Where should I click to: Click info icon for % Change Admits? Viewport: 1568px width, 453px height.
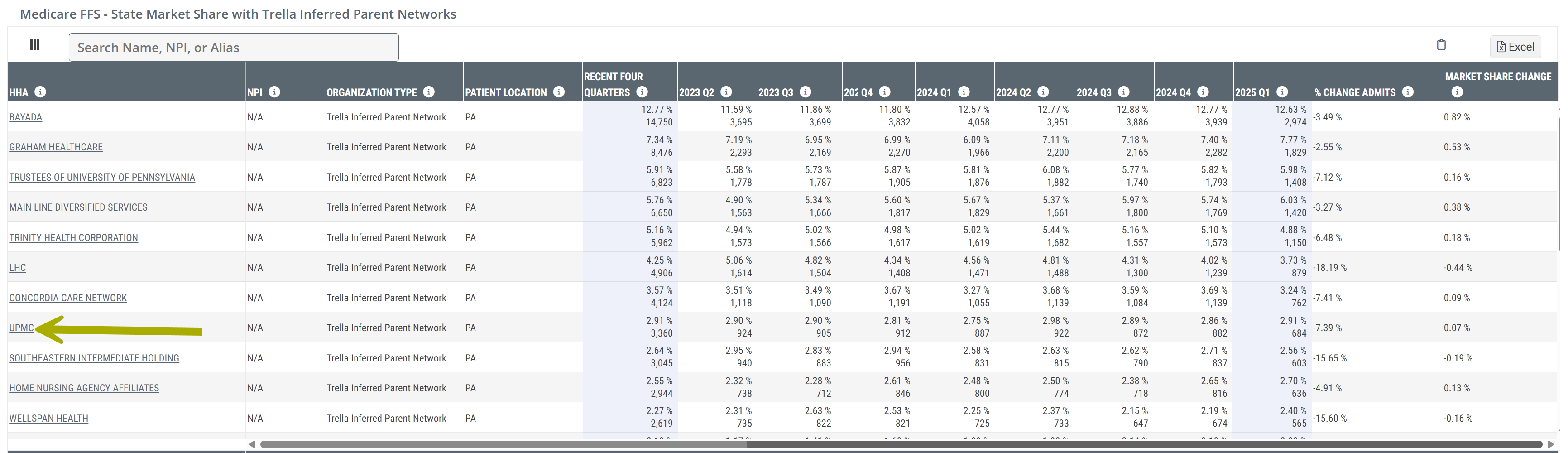[1407, 92]
